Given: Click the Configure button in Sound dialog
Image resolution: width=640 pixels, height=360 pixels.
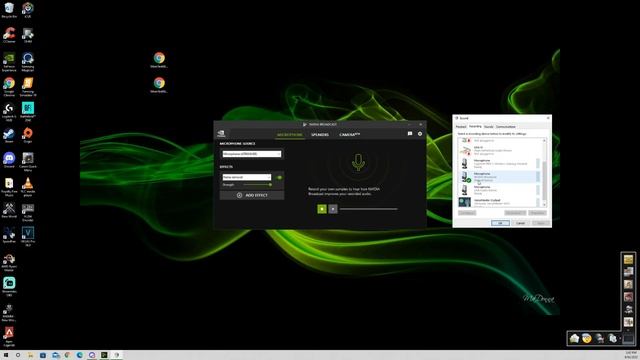Looking at the screenshot, I should coord(467,213).
